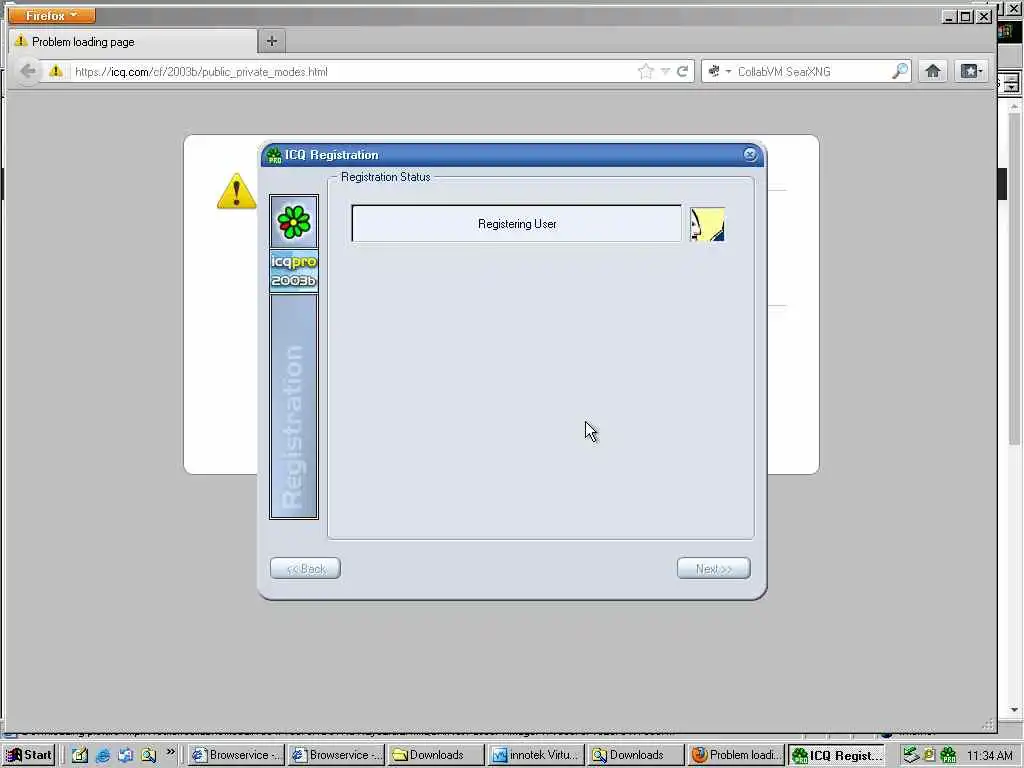Click the fourth quick launch search icon

click(148, 755)
